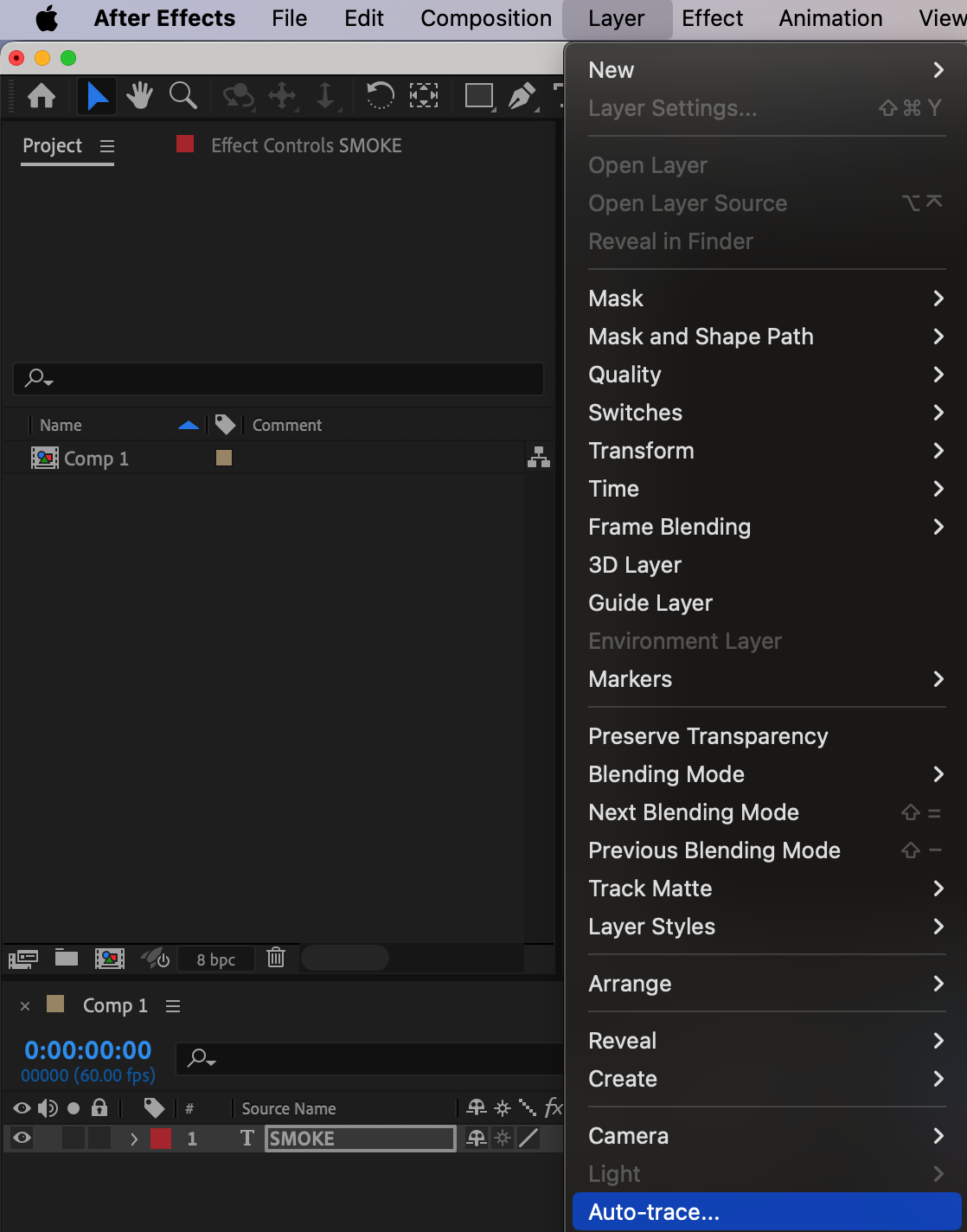Delete selected project item with trash icon
The height and width of the screenshot is (1232, 967).
click(276, 957)
